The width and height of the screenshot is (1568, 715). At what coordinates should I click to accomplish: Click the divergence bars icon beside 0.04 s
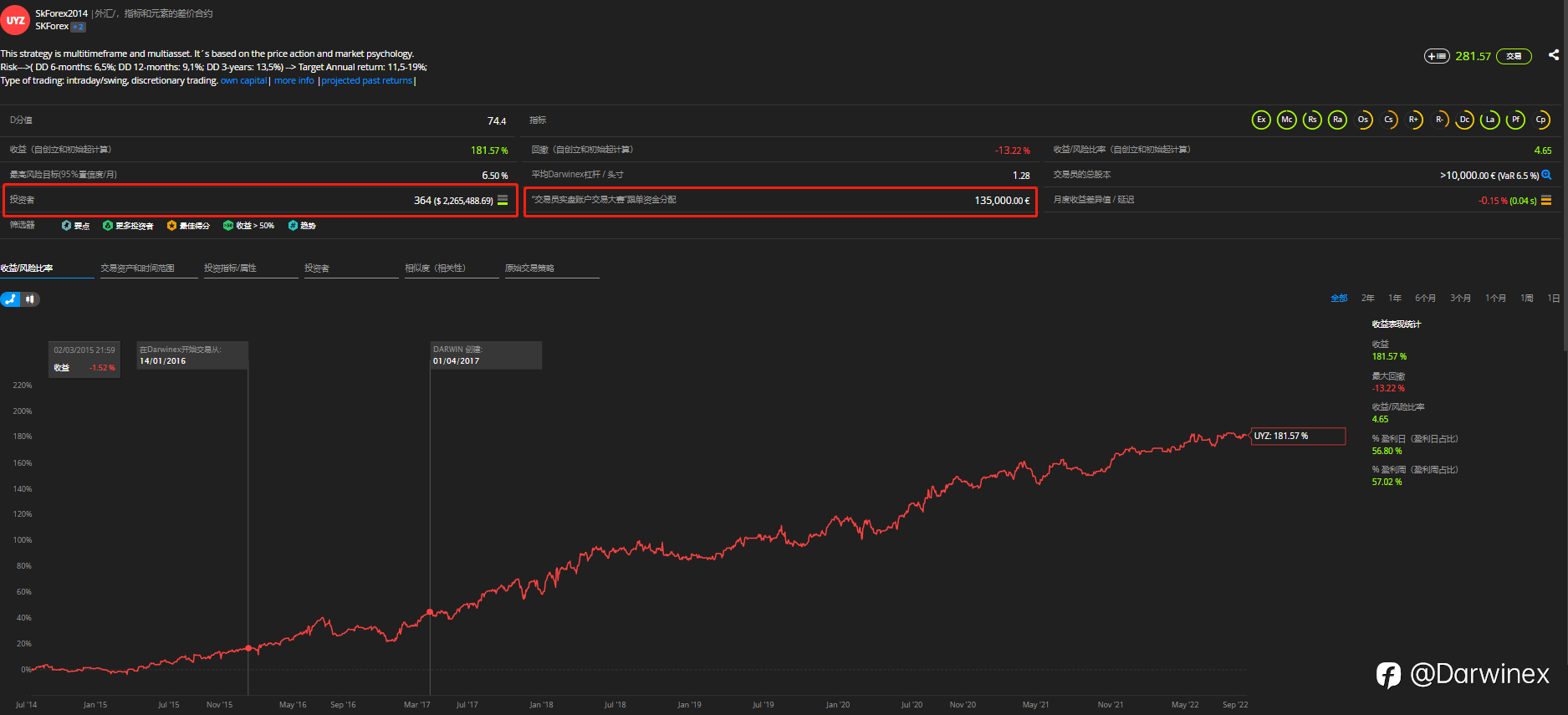pos(1546,200)
